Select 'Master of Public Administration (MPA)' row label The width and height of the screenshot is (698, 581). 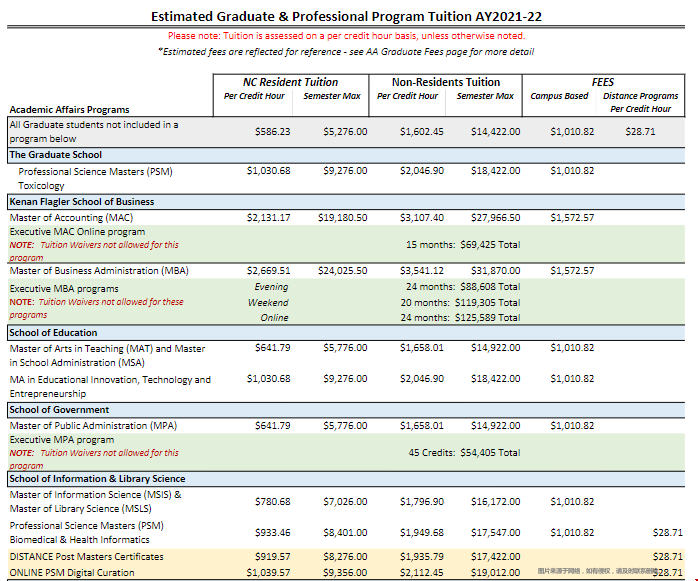(93, 426)
